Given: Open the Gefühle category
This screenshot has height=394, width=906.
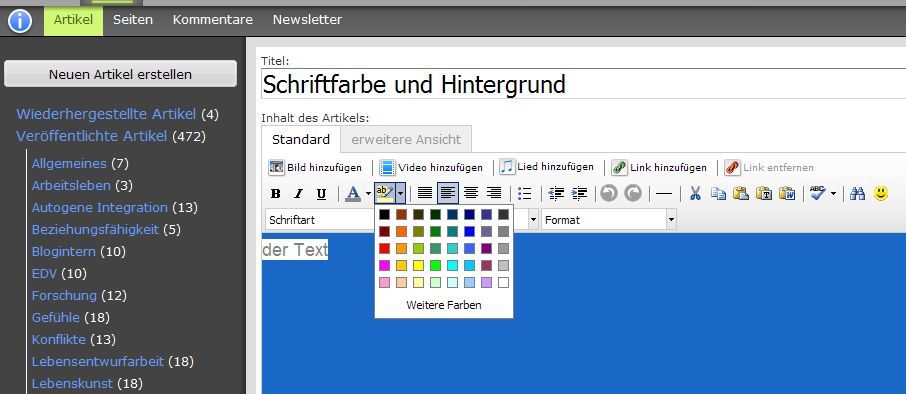Looking at the screenshot, I should click(x=55, y=317).
